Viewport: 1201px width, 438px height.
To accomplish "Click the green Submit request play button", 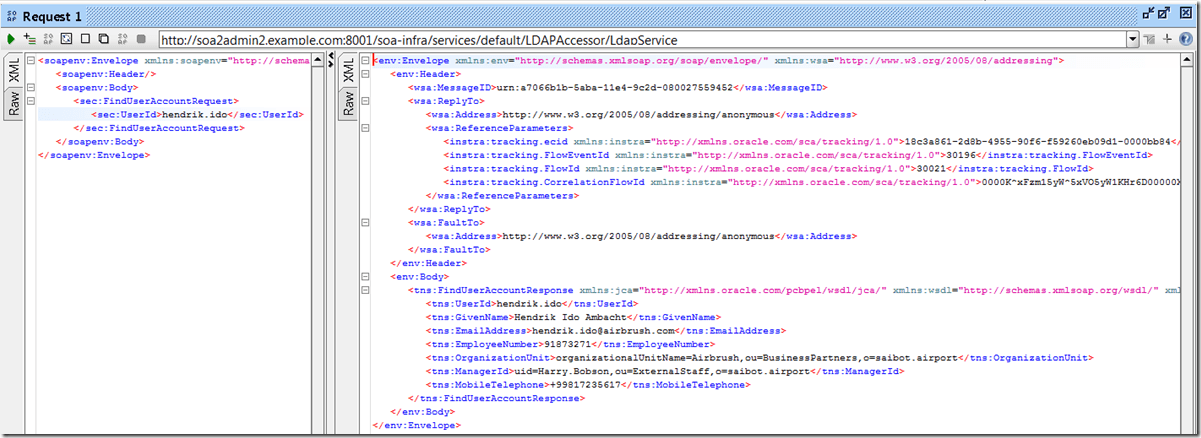I will 11,39.
